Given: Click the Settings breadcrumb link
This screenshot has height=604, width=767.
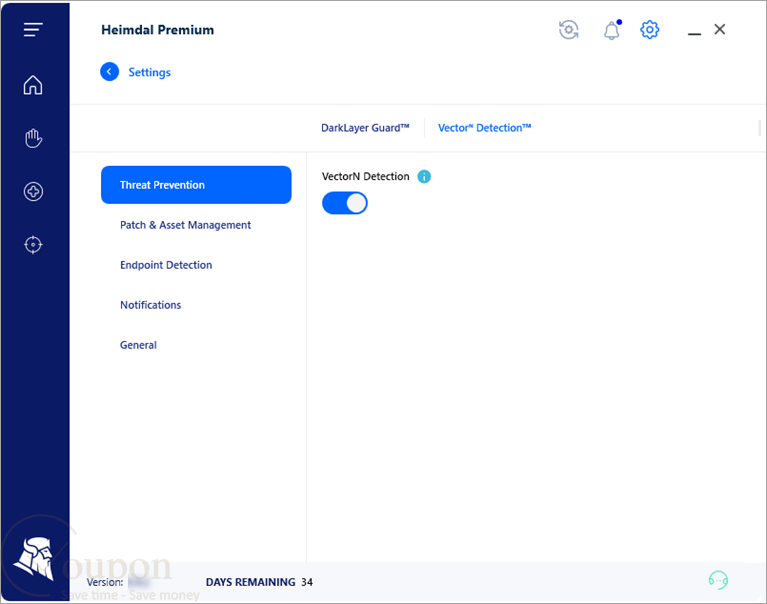Looking at the screenshot, I should coord(150,72).
